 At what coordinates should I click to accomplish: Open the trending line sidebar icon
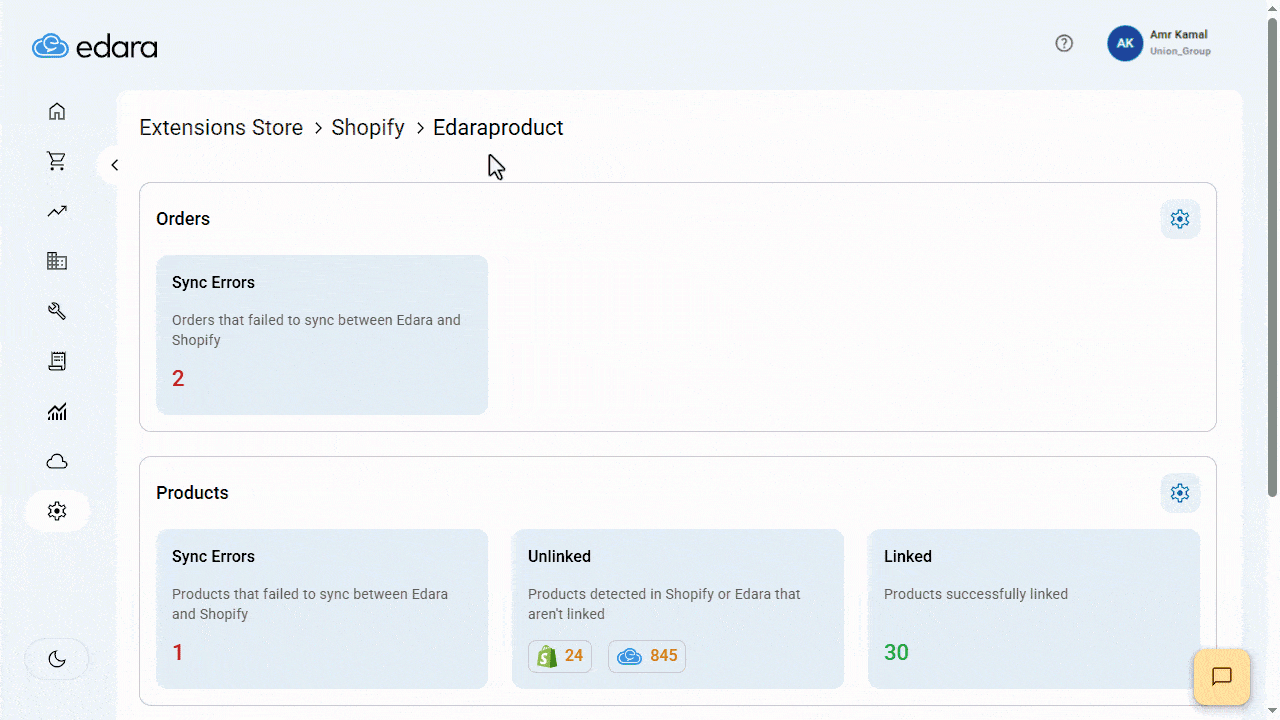(x=57, y=211)
